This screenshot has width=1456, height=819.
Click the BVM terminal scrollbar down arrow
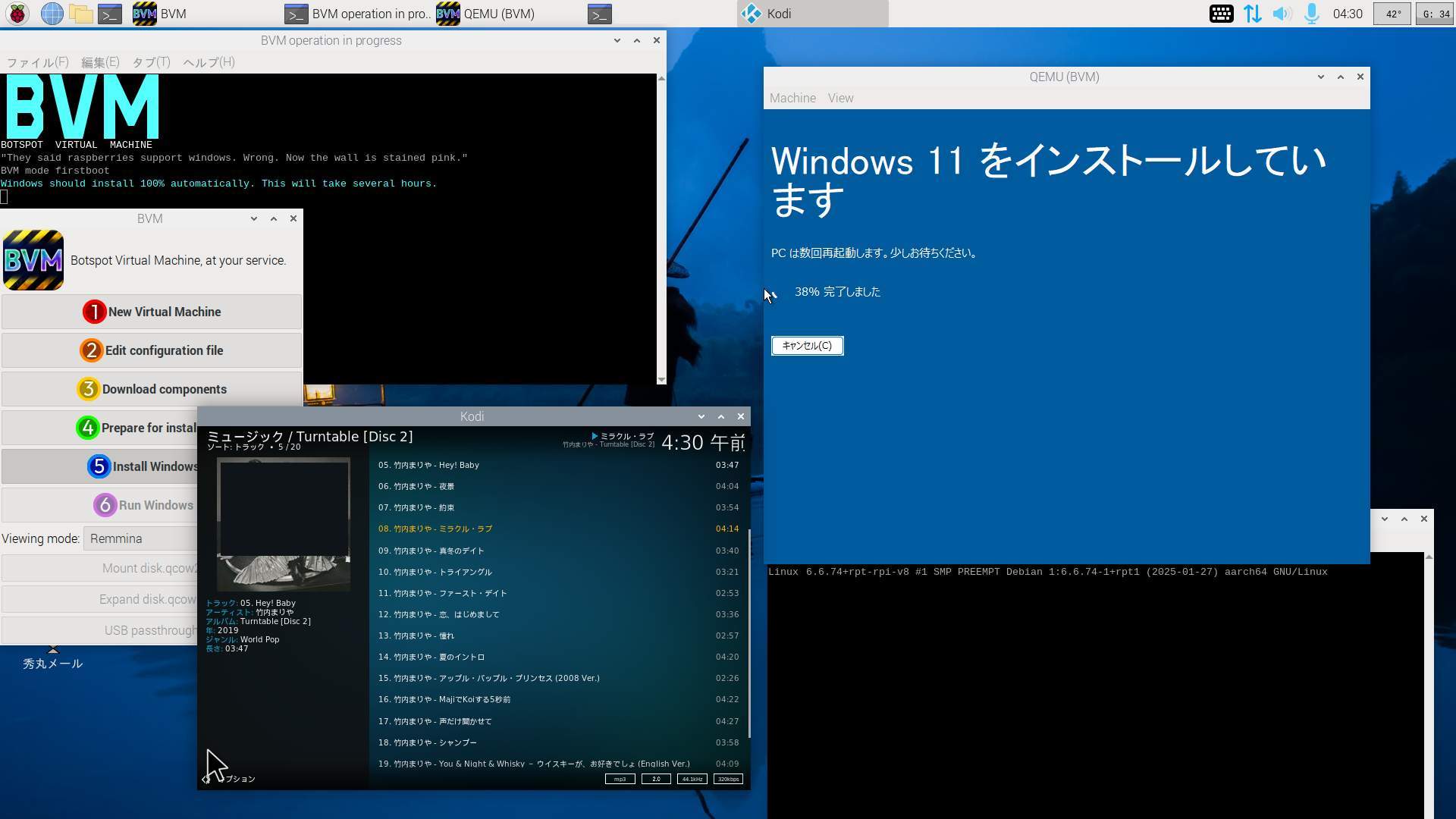click(x=661, y=379)
